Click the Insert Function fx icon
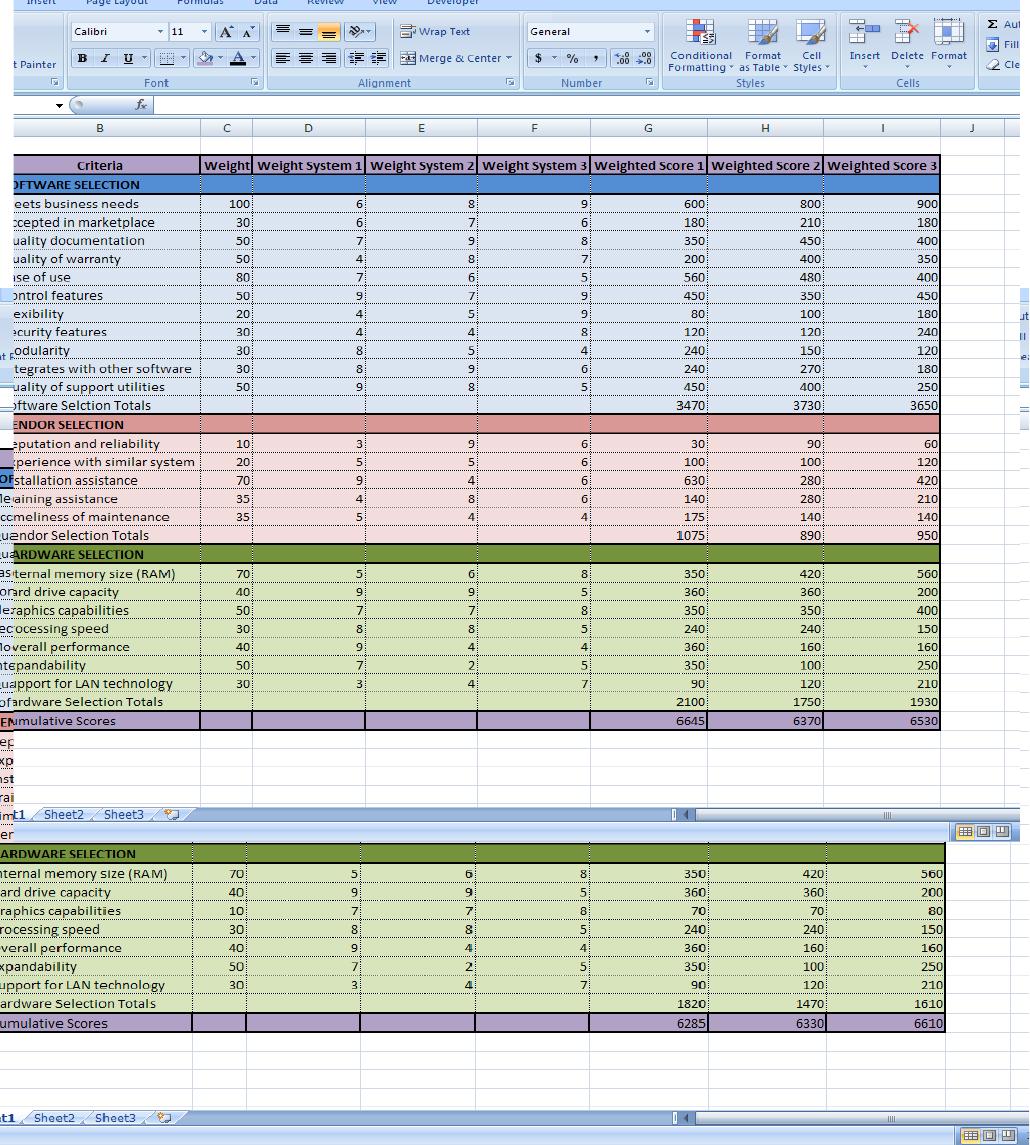The width and height of the screenshot is (1030, 1145). tap(141, 105)
